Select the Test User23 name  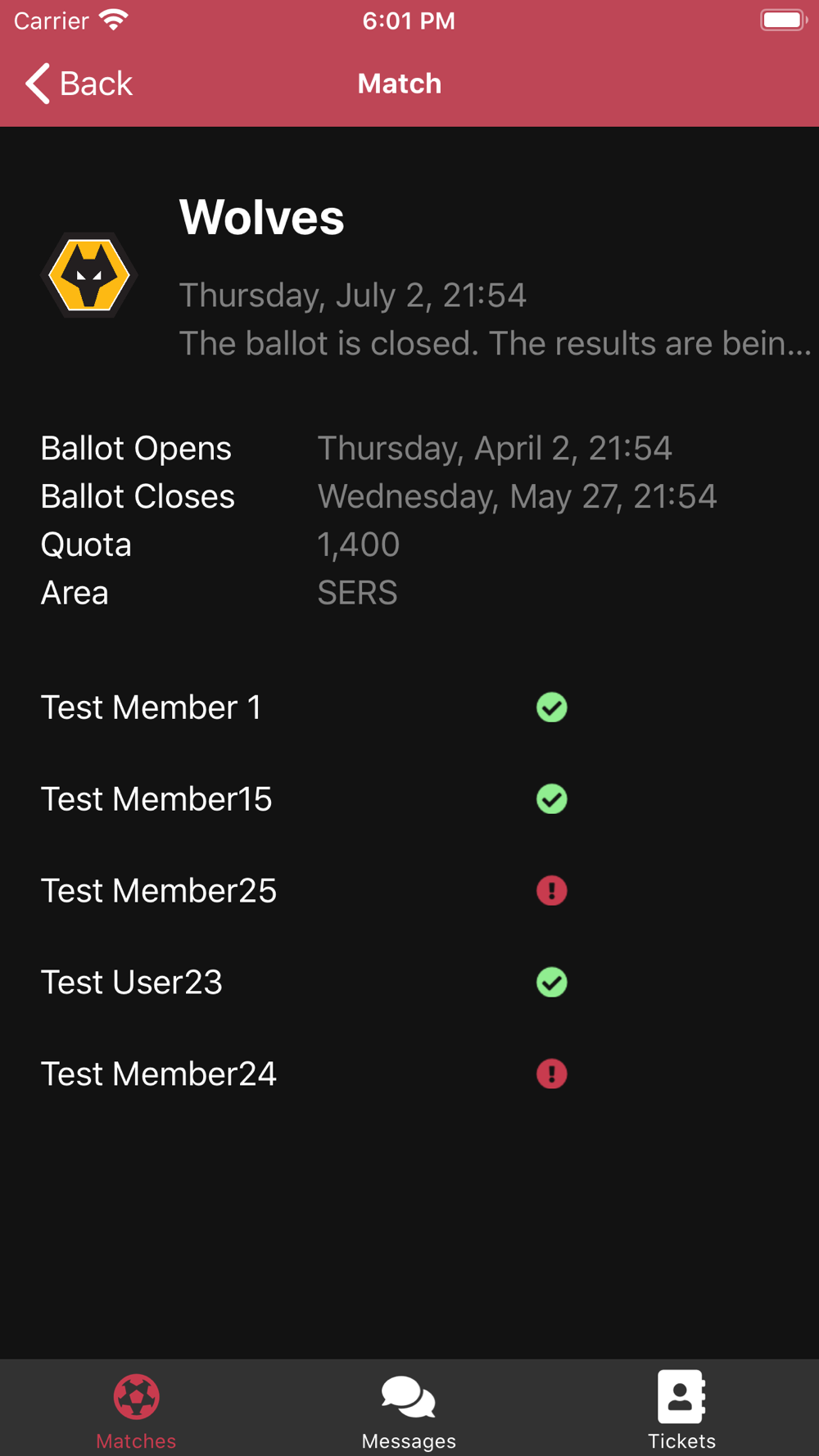(x=132, y=982)
